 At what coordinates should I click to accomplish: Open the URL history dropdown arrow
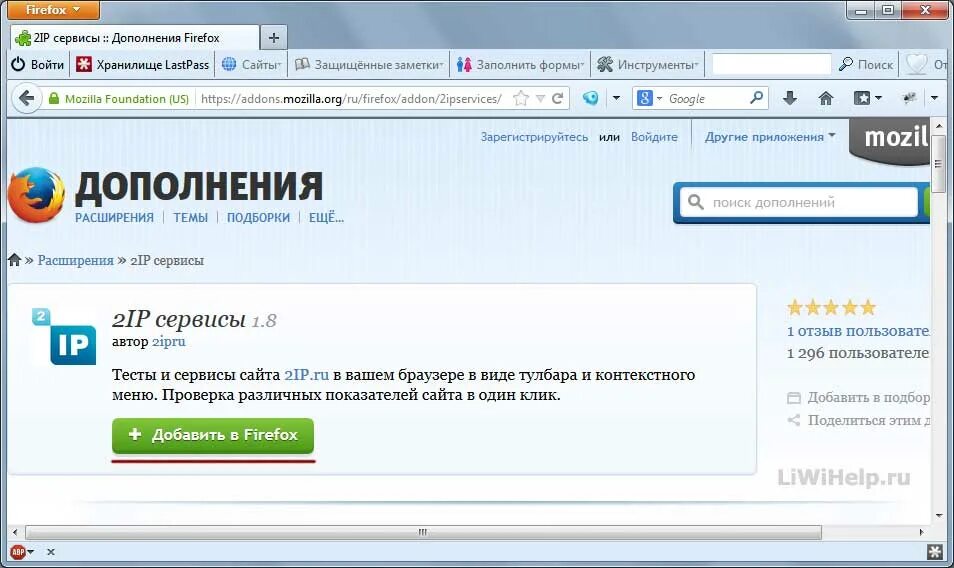tap(540, 99)
